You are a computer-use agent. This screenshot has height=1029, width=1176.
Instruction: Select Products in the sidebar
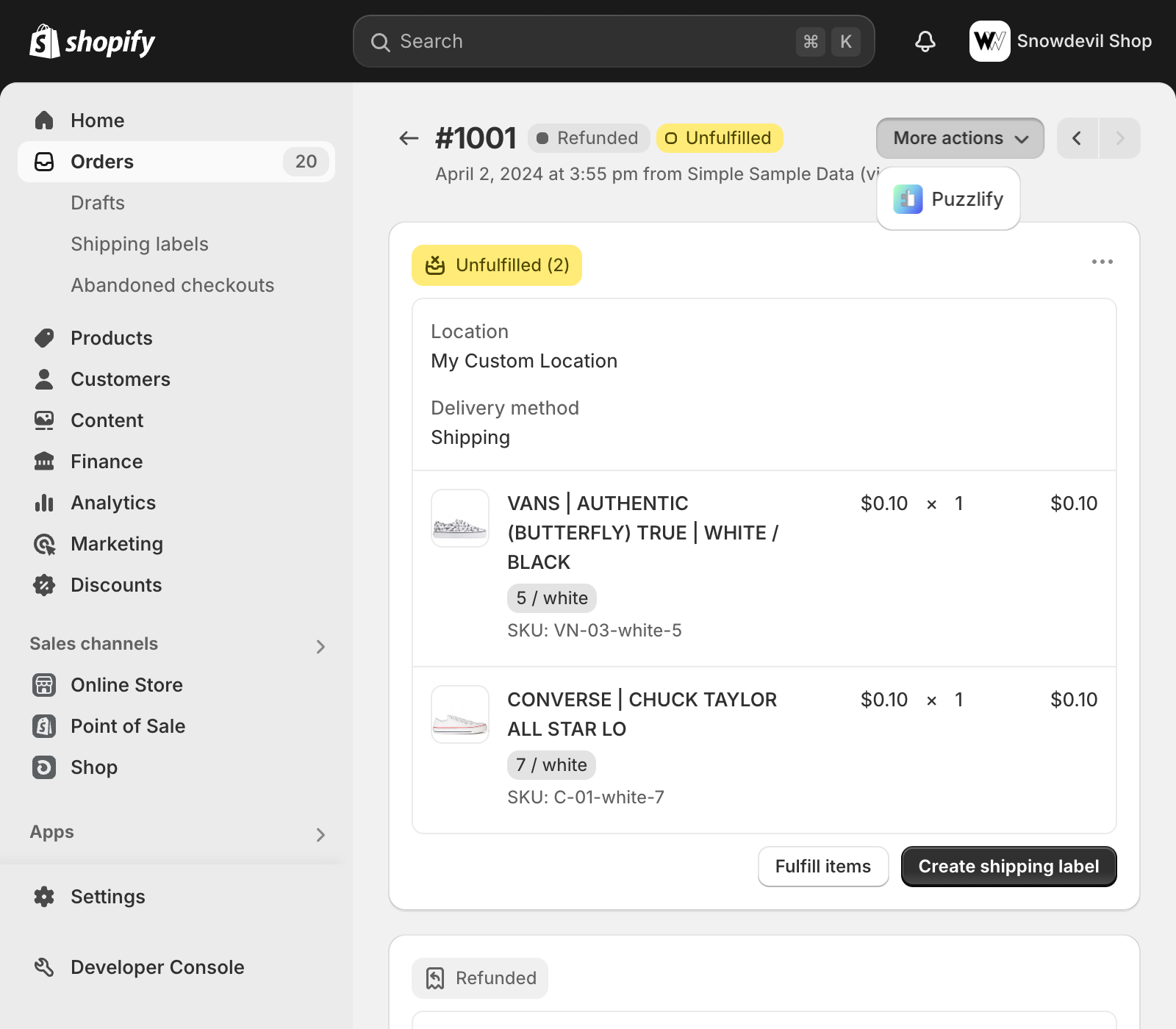click(111, 338)
